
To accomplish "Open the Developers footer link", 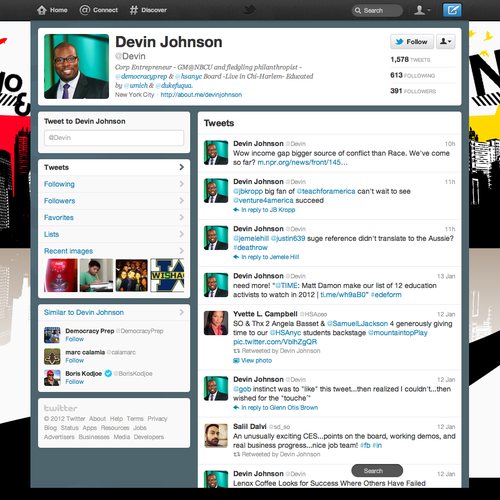I will [149, 437].
